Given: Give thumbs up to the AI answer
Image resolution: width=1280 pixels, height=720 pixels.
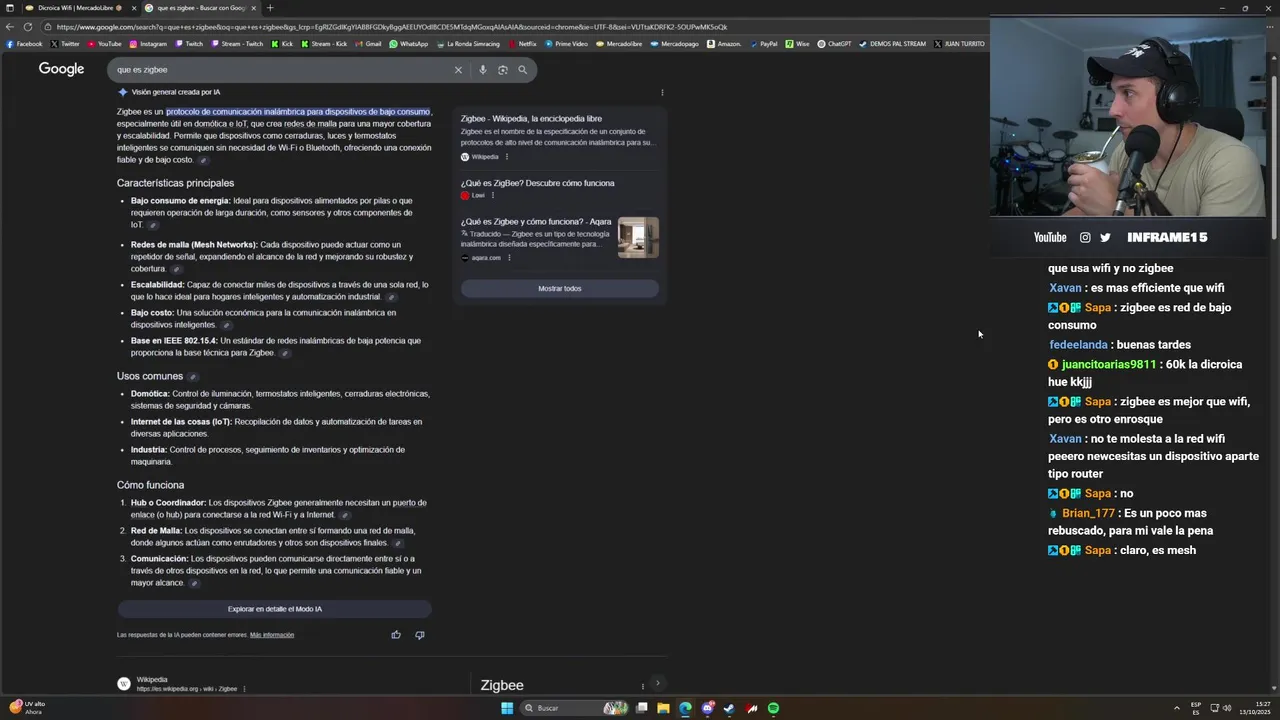Looking at the screenshot, I should pos(396,635).
